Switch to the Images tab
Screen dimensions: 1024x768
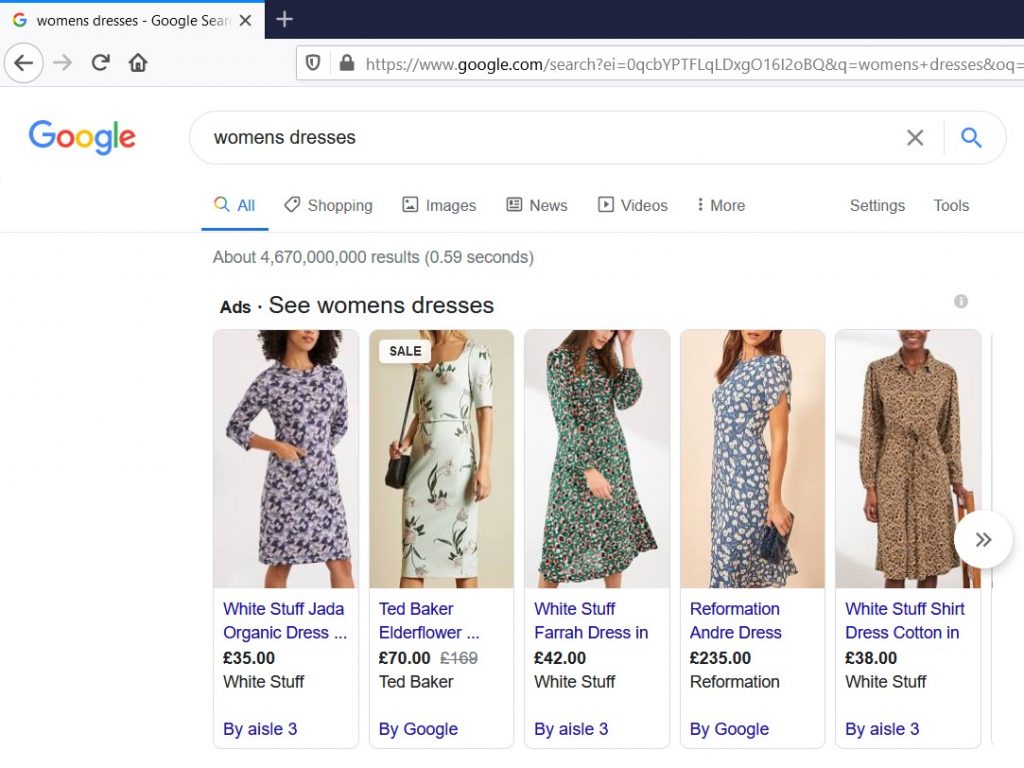439,205
